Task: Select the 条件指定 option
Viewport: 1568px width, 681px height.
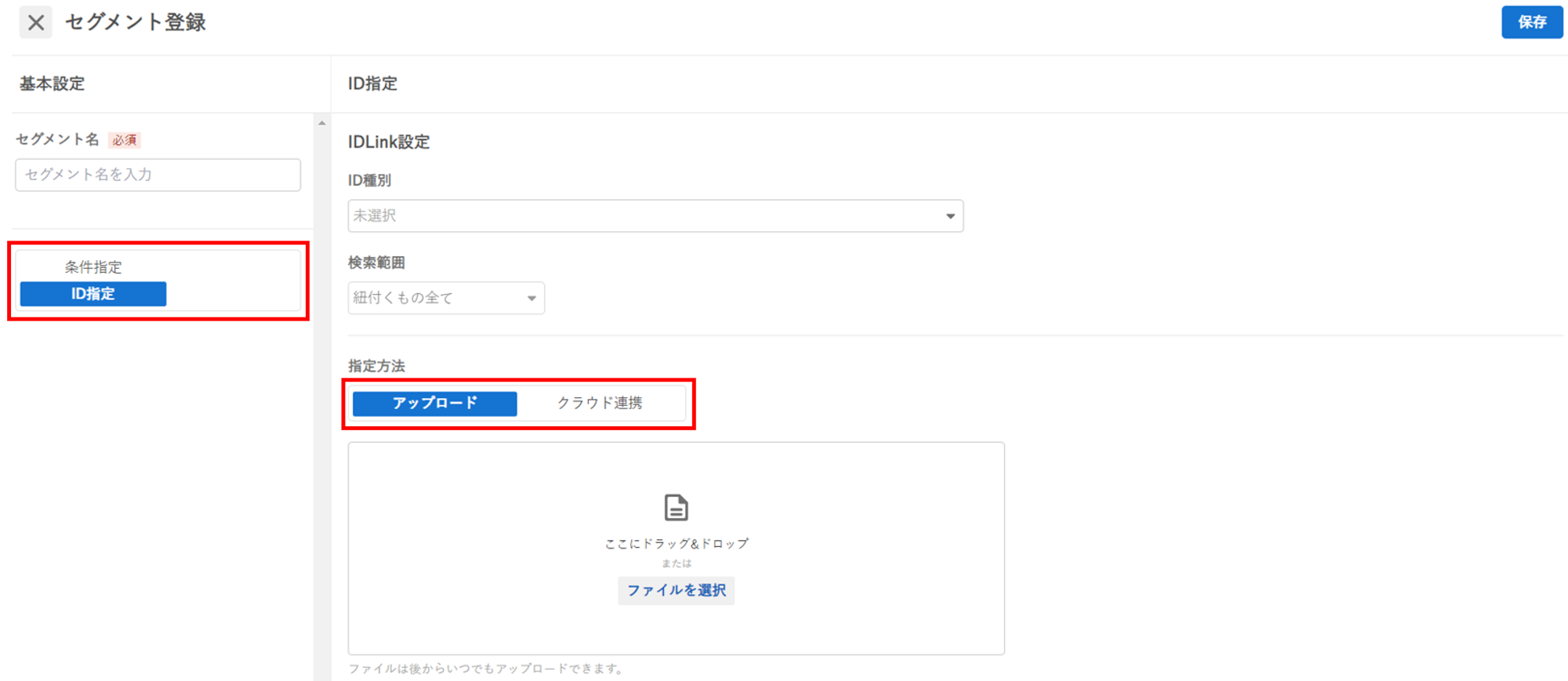Action: (x=93, y=267)
